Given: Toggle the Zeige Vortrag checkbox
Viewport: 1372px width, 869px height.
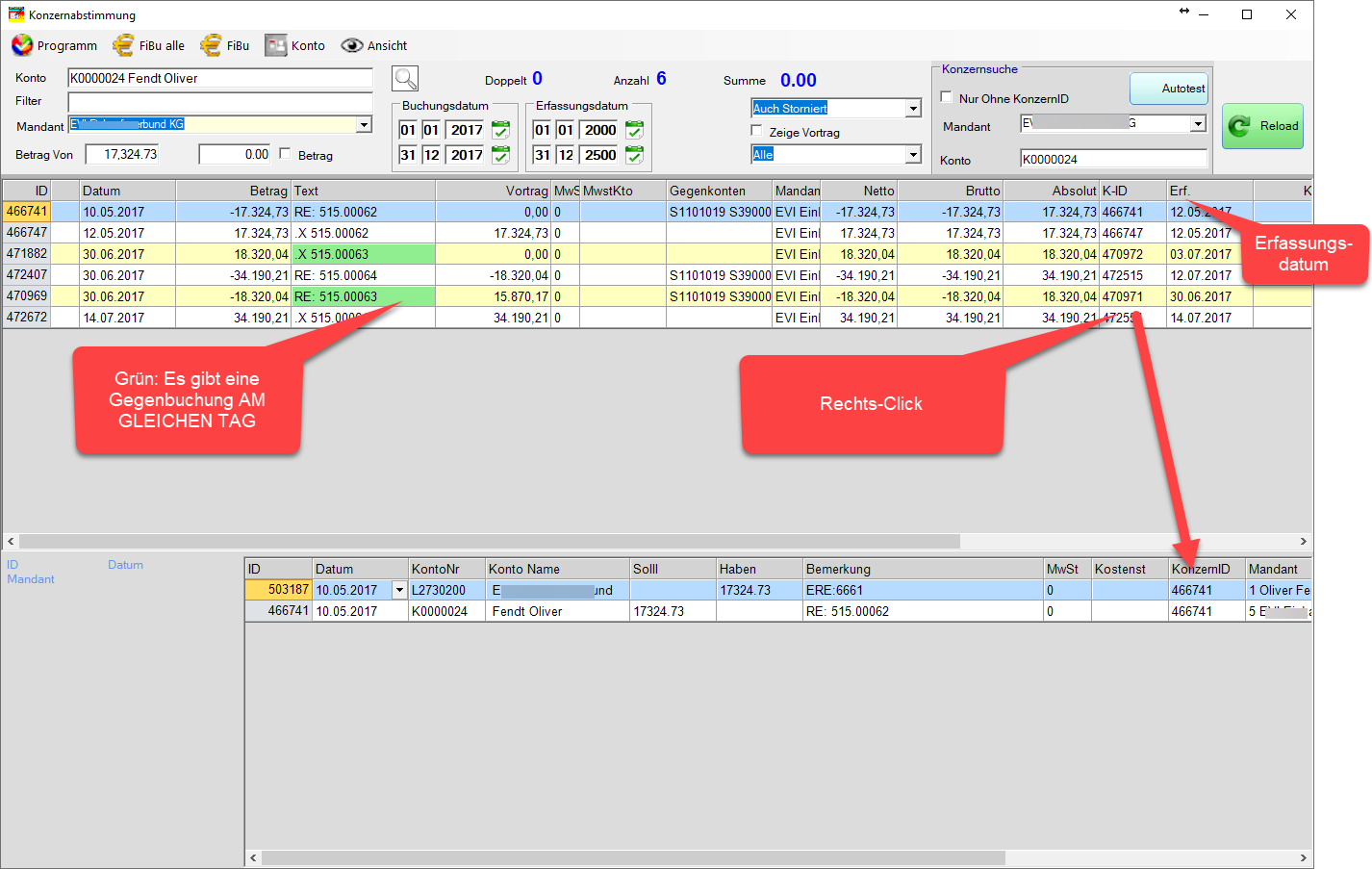Looking at the screenshot, I should click(757, 131).
